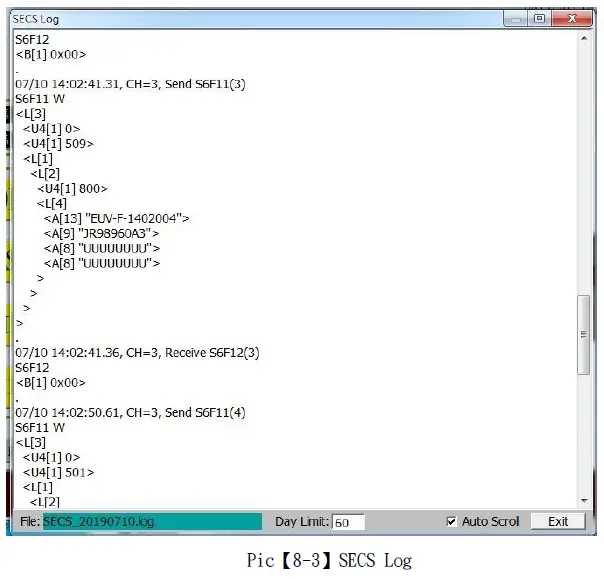This screenshot has height=579, width=604.
Task: Minimize the SECS Log window
Action: [515, 18]
